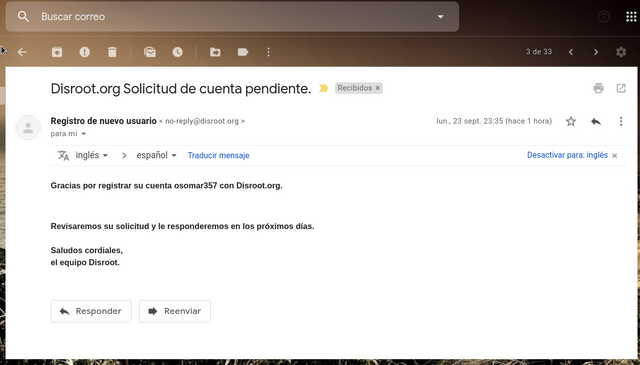The image size is (640, 365).
Task: Click the email subject heading
Action: (181, 89)
